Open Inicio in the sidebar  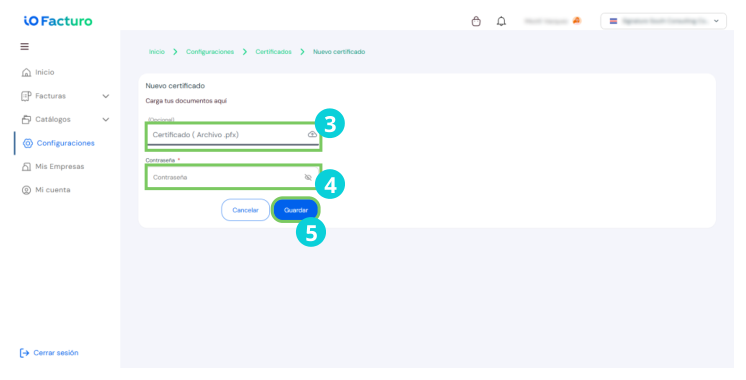point(45,72)
